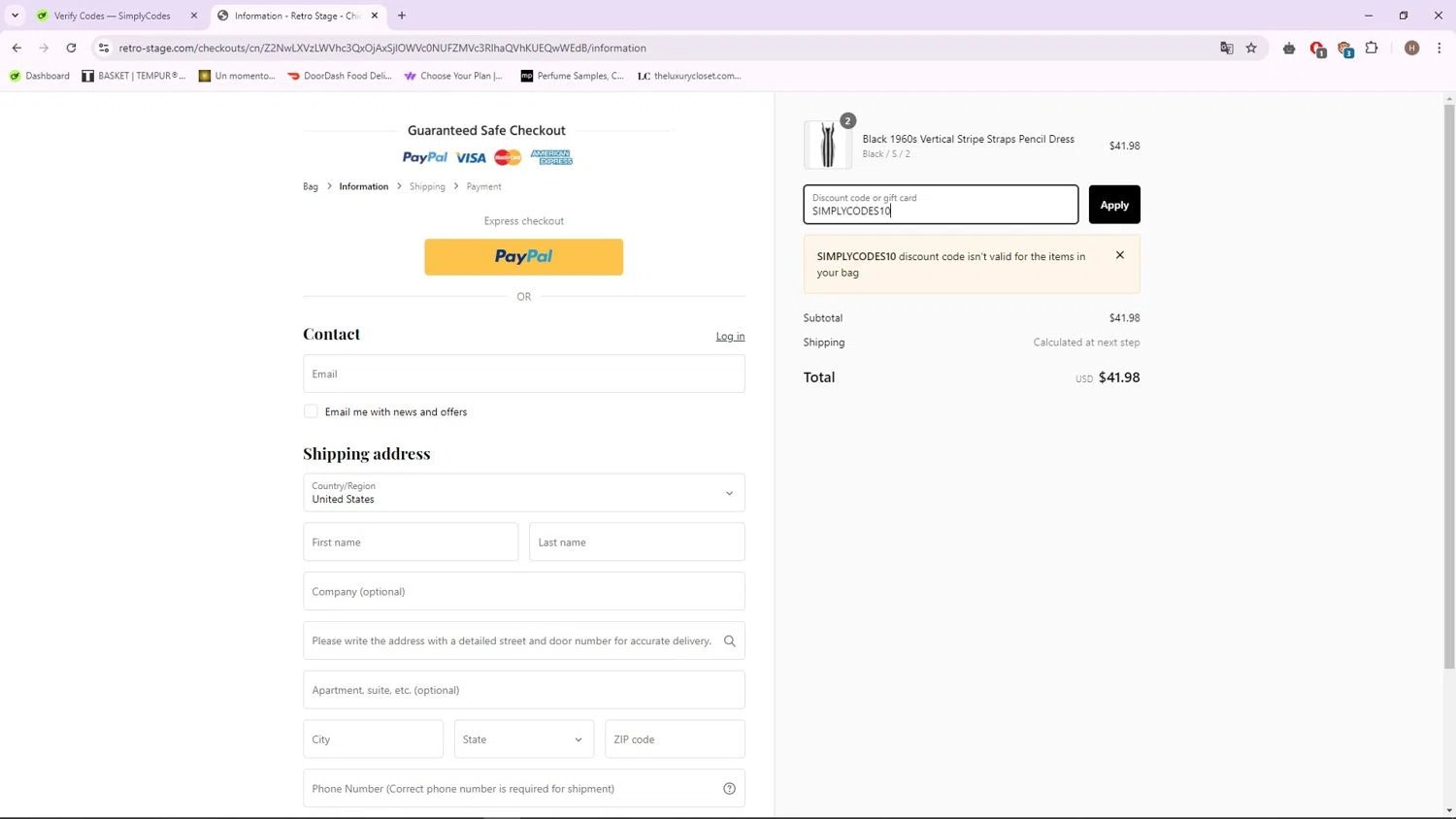Click the Email input field
The image size is (1456, 819).
pyautogui.click(x=523, y=374)
